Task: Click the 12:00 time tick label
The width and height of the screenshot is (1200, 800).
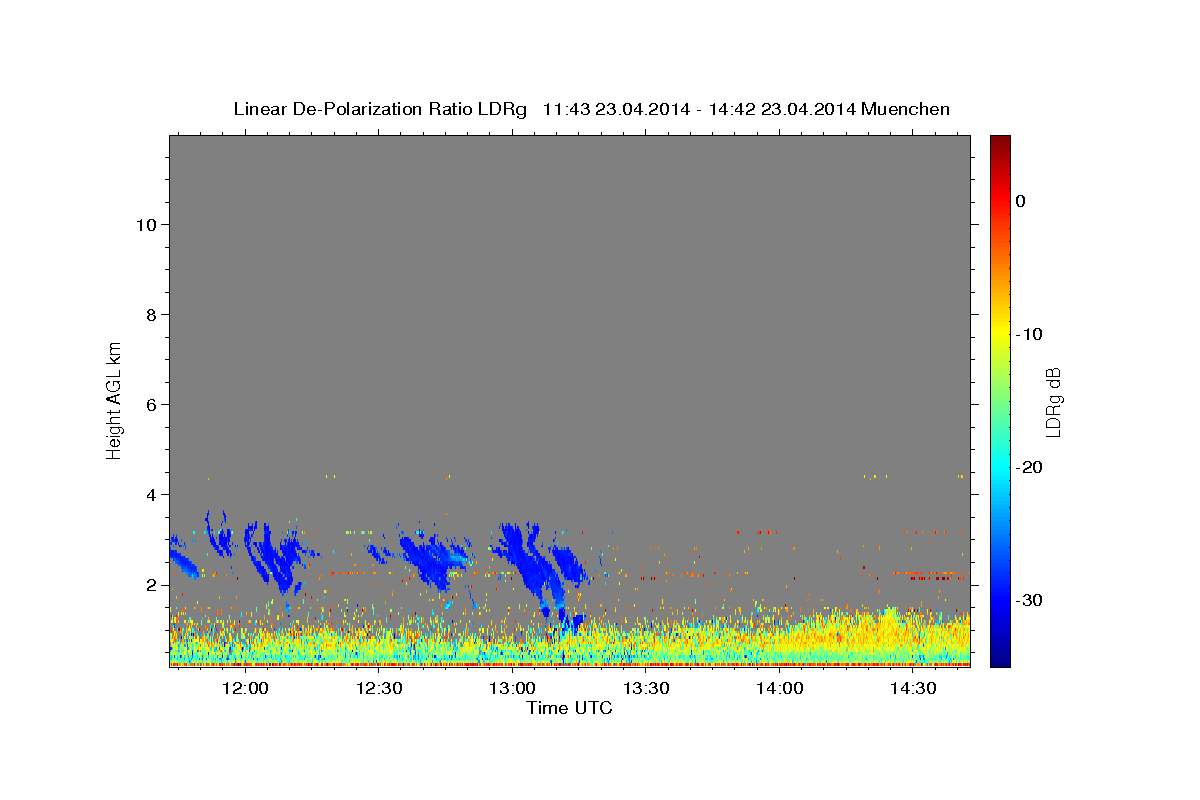Action: [244, 689]
